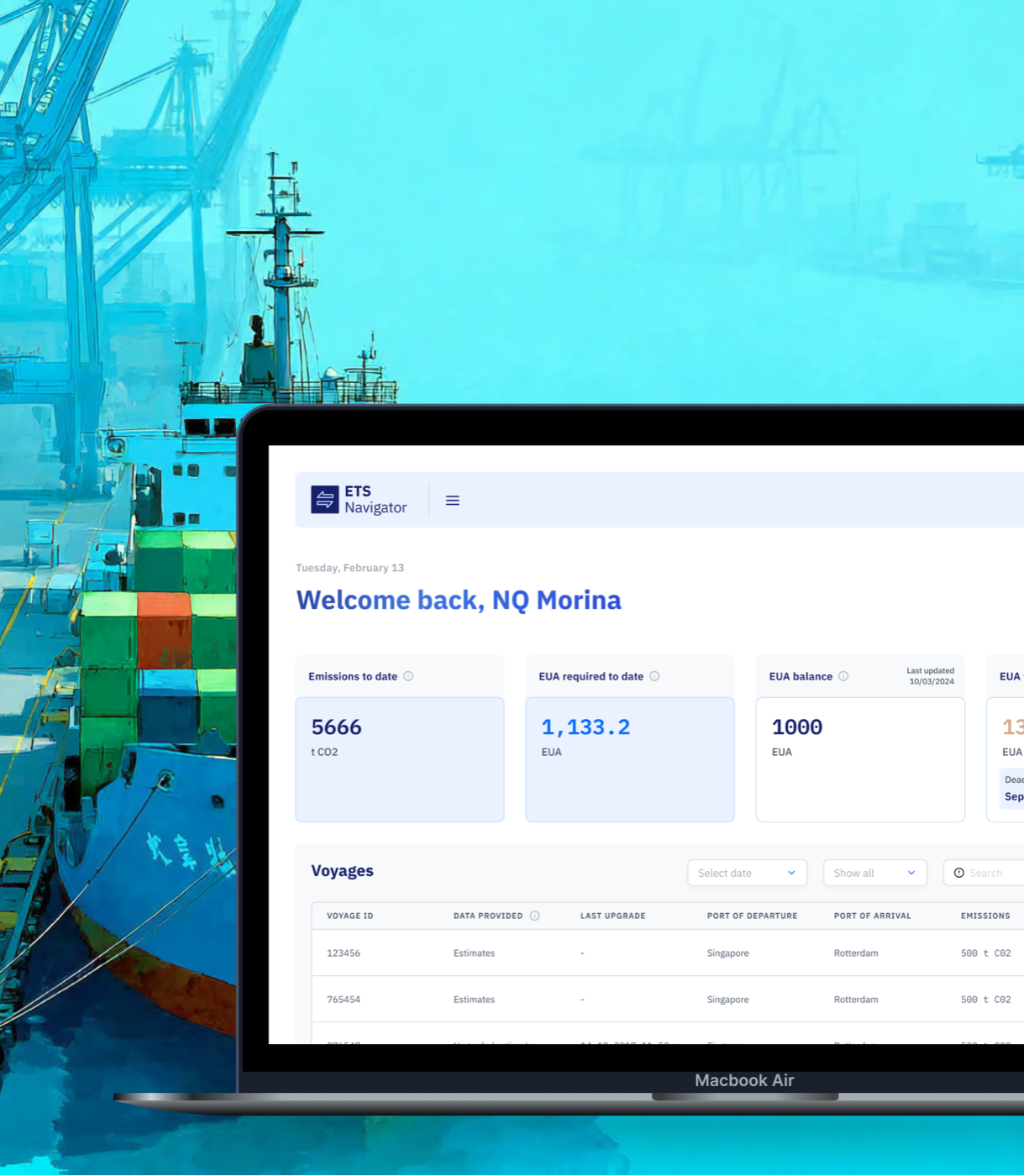Click info icon next to Data Provided column
This screenshot has width=1024, height=1176.
pos(534,916)
